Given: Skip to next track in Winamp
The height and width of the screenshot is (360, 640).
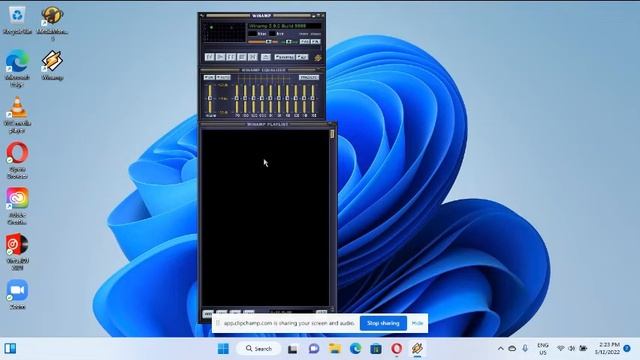Looking at the screenshot, I should click(253, 57).
